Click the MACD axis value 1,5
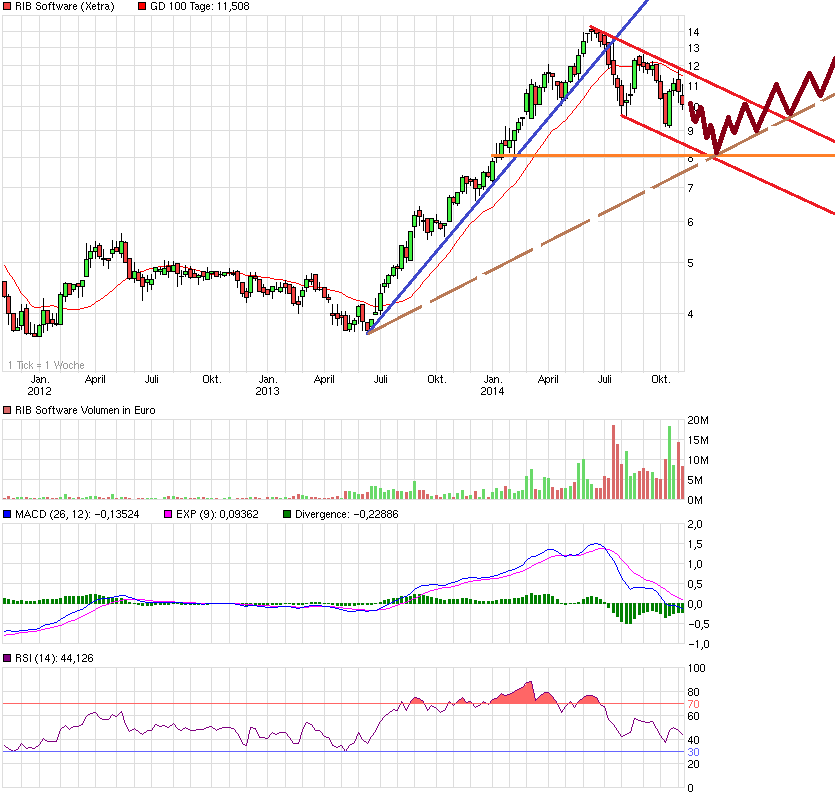The width and height of the screenshot is (835, 796). pos(695,544)
